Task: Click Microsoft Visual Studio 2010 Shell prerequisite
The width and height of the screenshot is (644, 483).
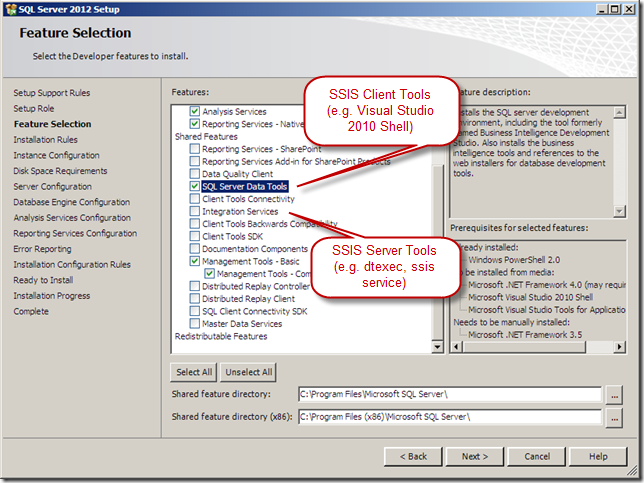Action: [531, 297]
